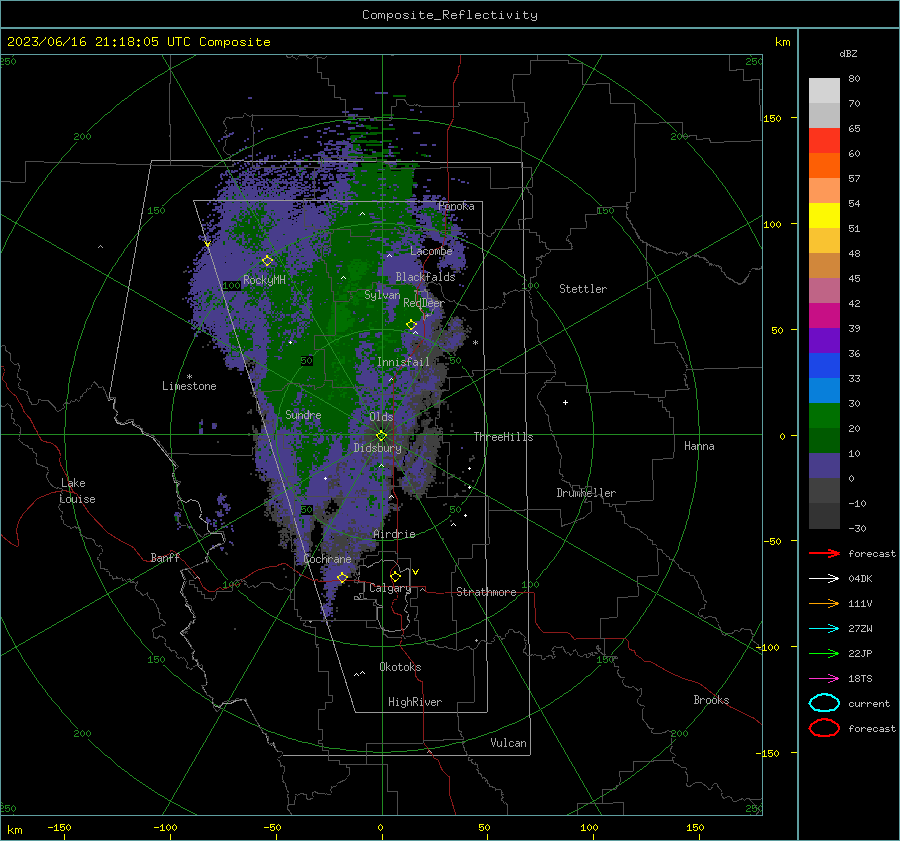The image size is (900, 841).
Task: Click the Olds city label
Action: pos(381,417)
